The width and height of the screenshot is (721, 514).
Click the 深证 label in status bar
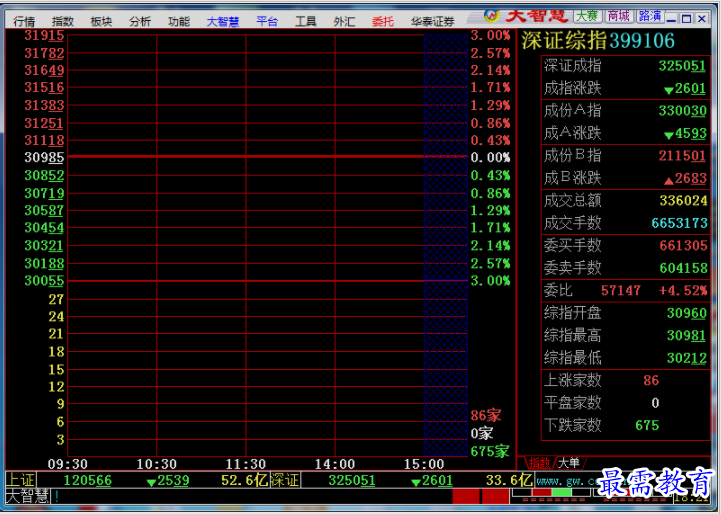tap(285, 480)
